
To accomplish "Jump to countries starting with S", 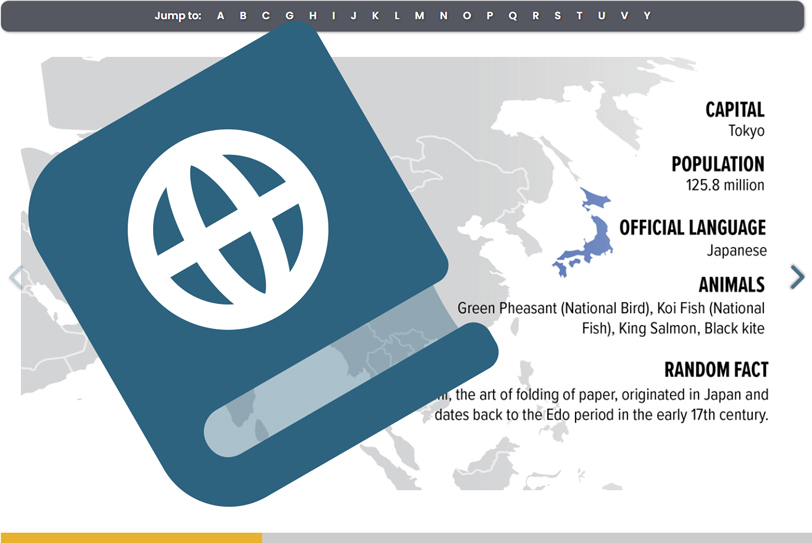I will coord(557,16).
